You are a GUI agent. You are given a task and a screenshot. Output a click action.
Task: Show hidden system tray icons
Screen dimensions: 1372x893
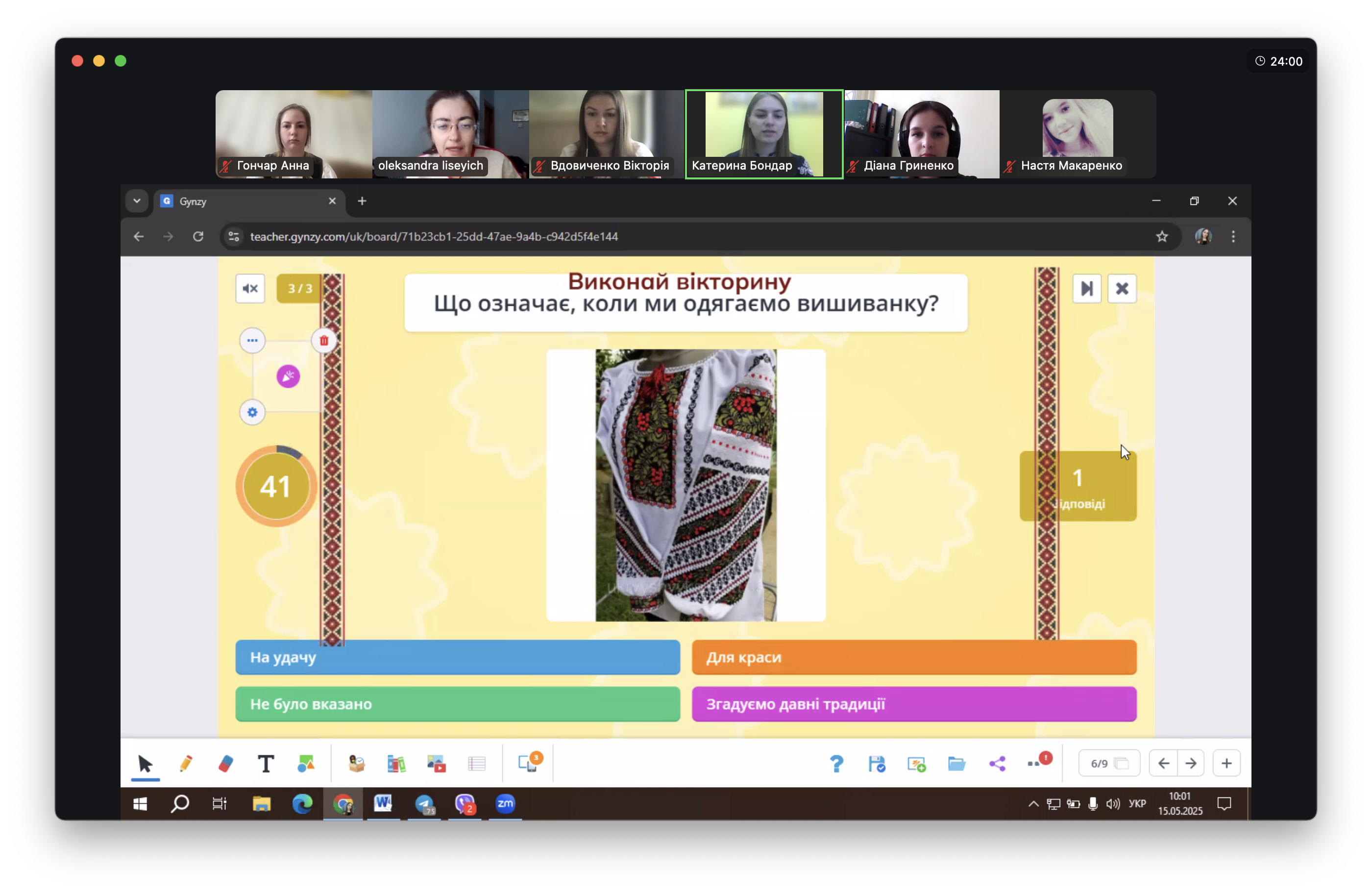click(1033, 804)
